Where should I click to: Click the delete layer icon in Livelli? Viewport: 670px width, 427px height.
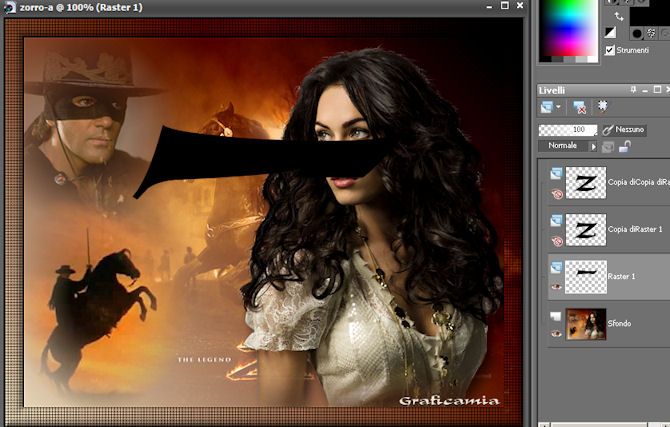coord(579,107)
